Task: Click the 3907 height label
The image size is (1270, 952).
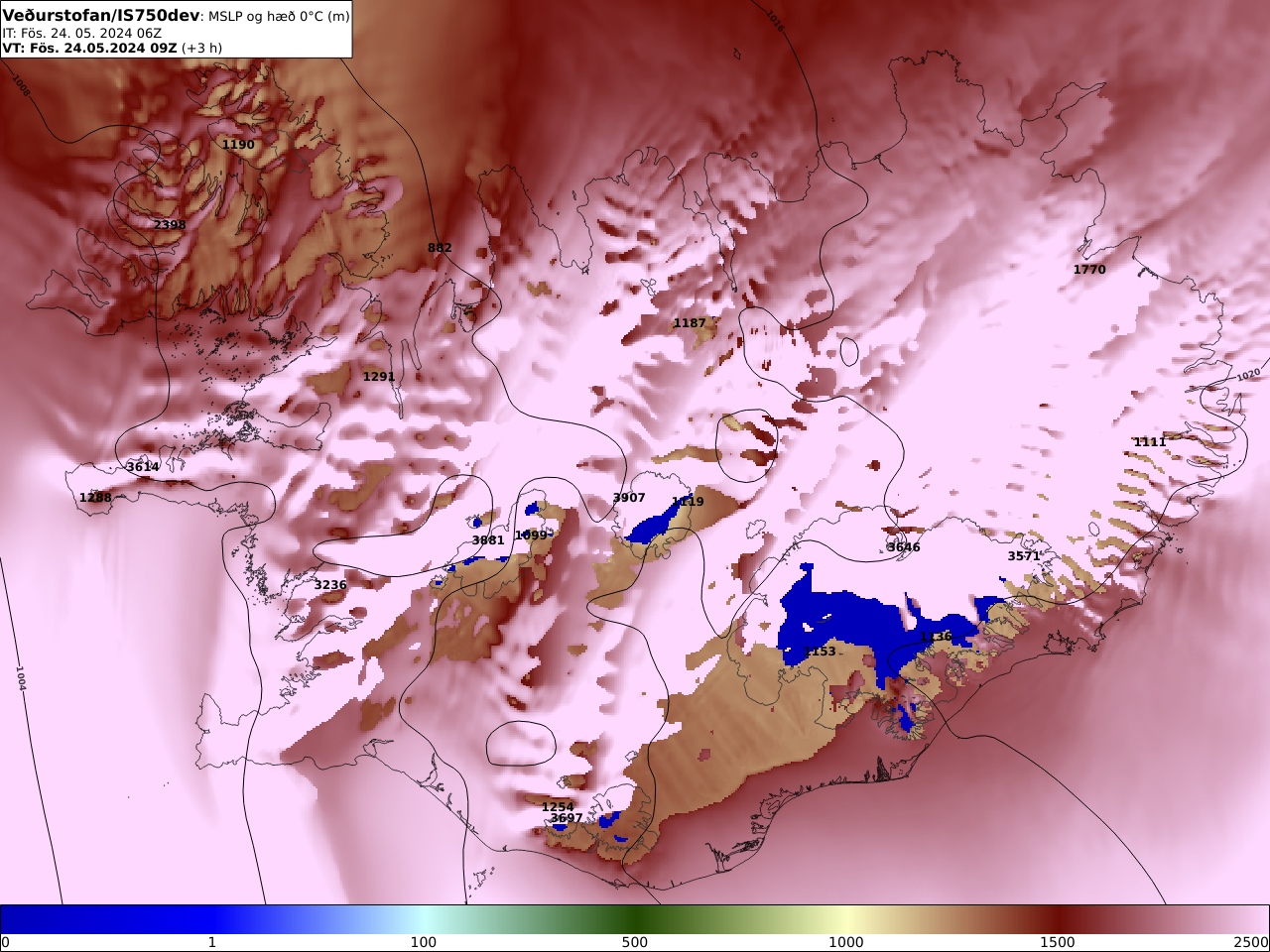Action: tap(629, 498)
